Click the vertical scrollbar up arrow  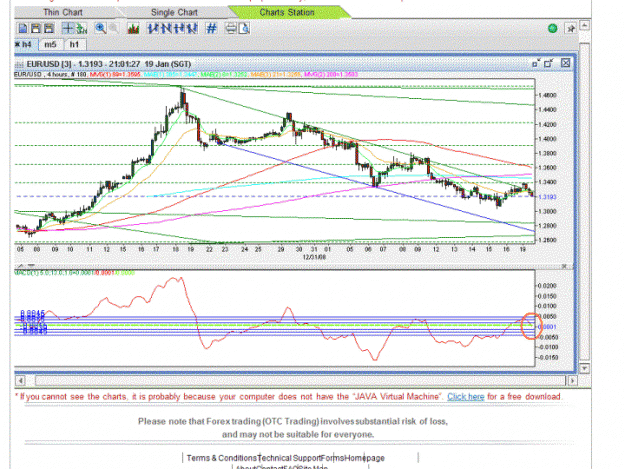pyautogui.click(x=584, y=26)
